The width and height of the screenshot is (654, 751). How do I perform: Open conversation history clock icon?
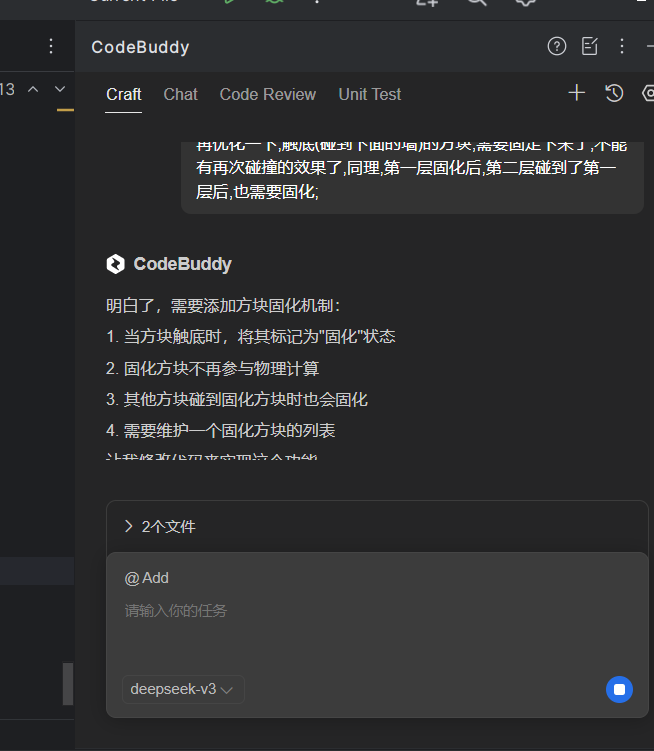pos(614,93)
